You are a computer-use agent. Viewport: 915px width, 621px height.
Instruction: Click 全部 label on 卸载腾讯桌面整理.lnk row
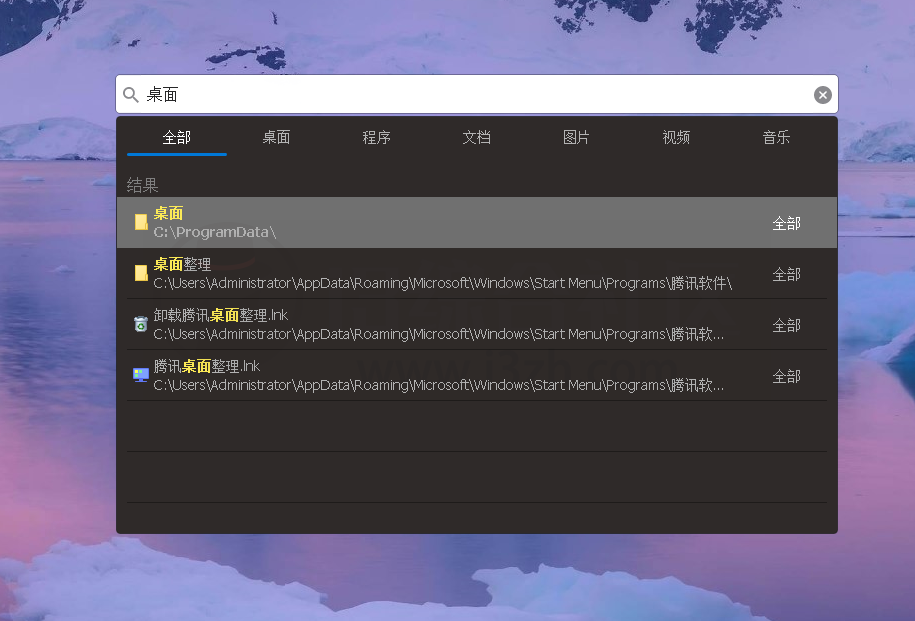coord(787,325)
